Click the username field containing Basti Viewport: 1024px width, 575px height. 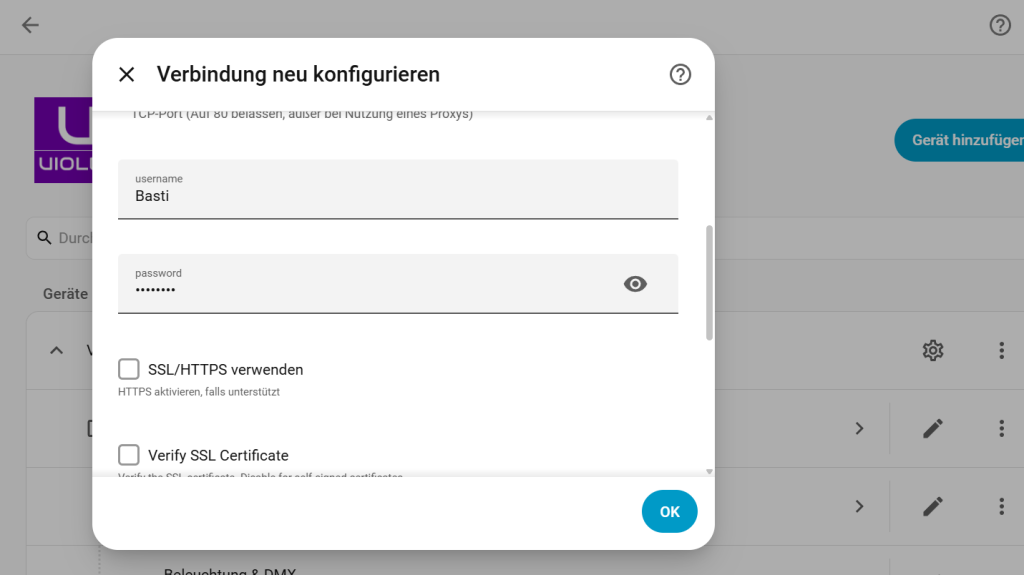[398, 189]
